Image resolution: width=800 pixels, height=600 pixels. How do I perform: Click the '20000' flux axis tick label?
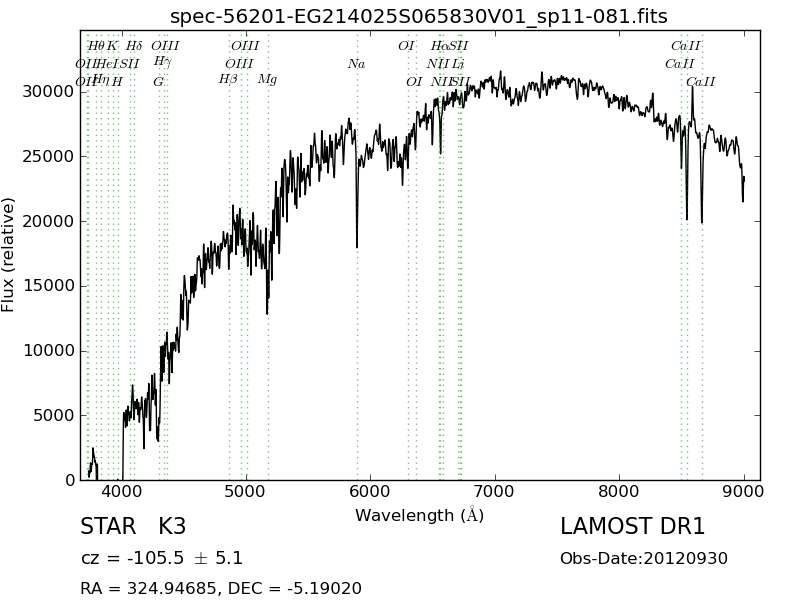click(48, 221)
